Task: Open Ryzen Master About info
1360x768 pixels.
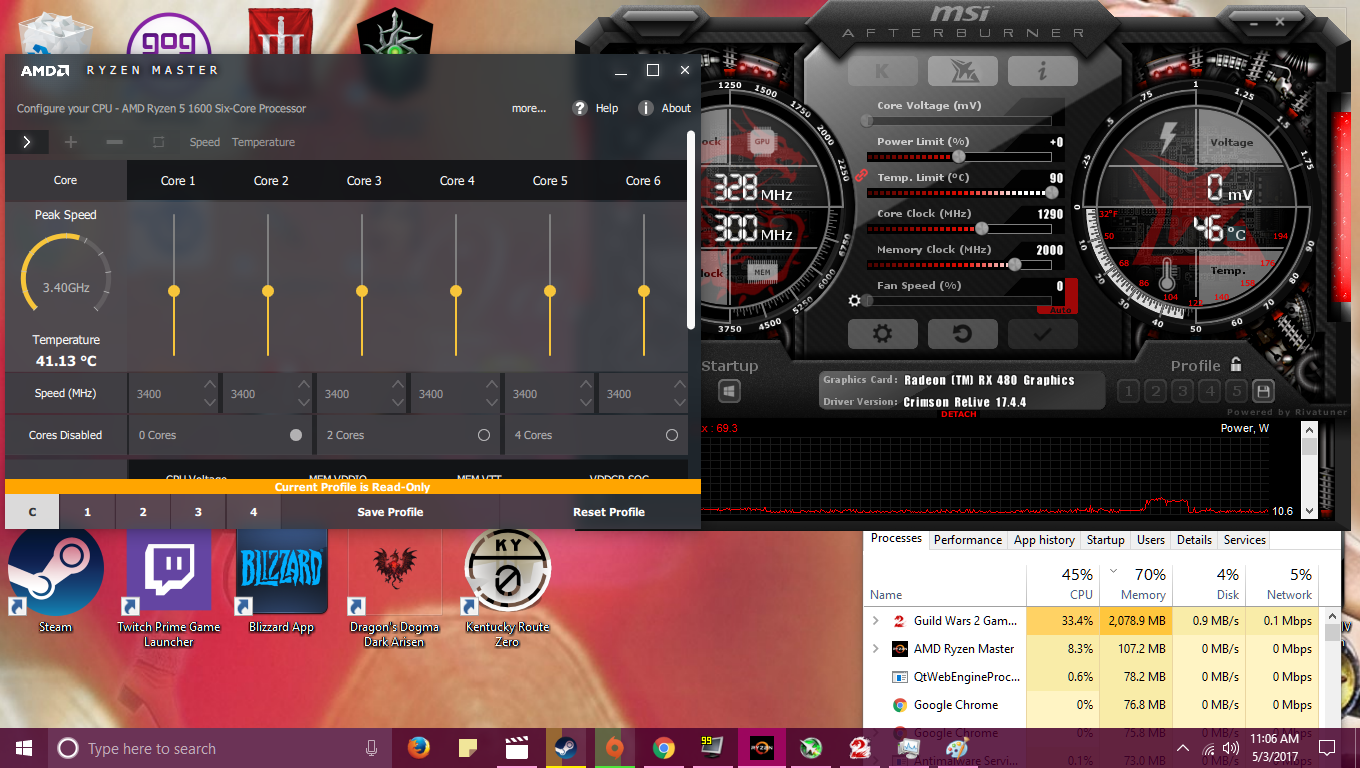Action: point(665,108)
